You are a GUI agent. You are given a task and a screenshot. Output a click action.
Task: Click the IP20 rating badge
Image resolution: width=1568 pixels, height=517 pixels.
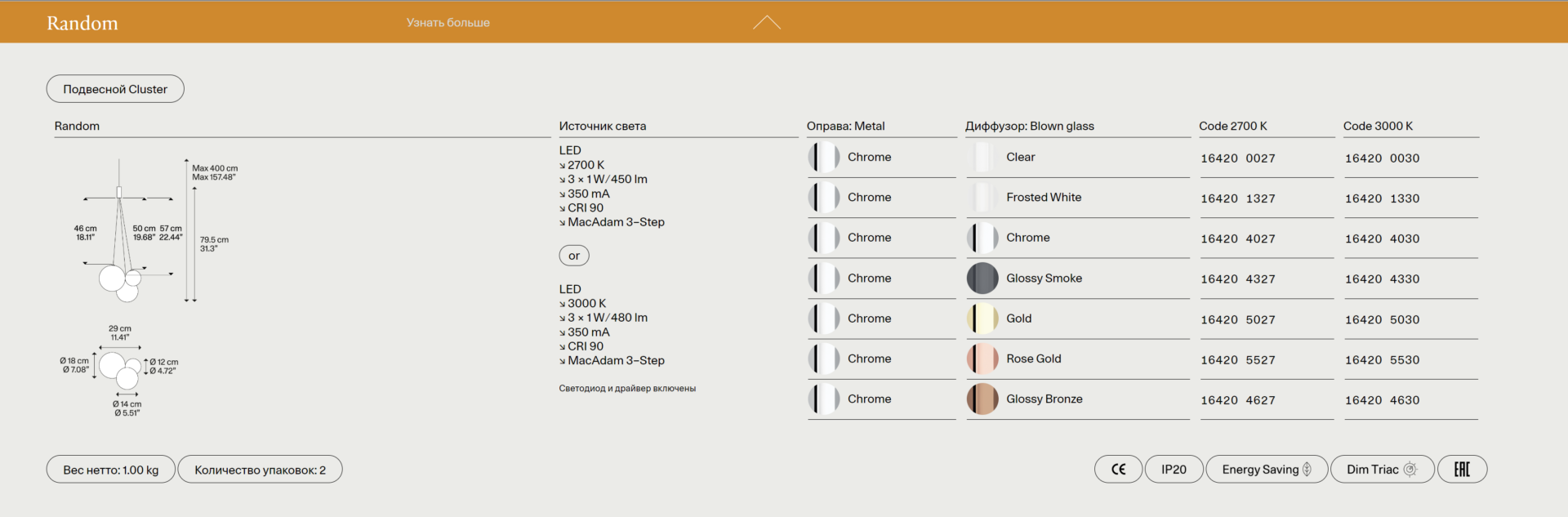point(1174,470)
